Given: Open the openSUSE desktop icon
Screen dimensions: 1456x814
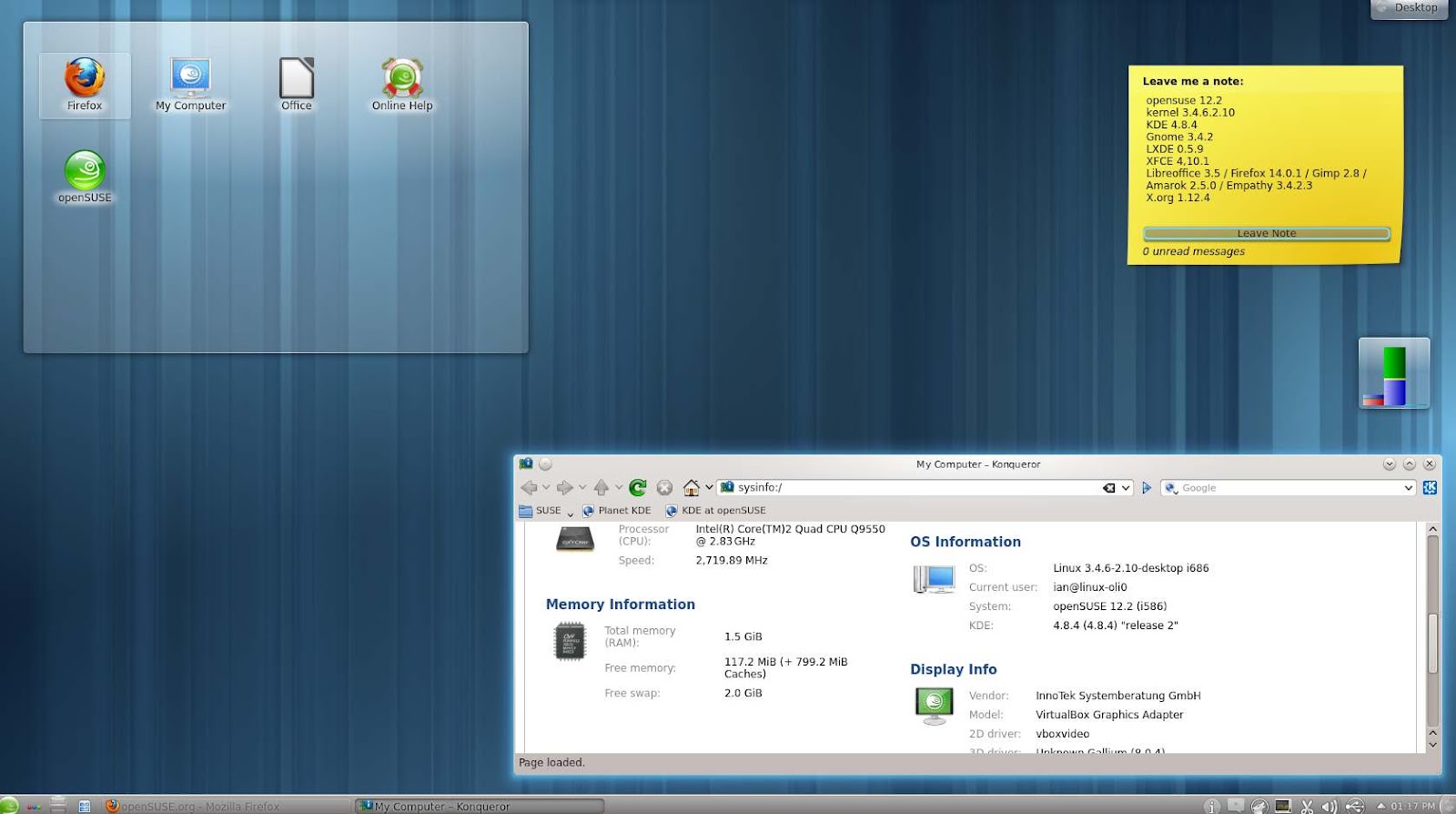Looking at the screenshot, I should 85,177.
